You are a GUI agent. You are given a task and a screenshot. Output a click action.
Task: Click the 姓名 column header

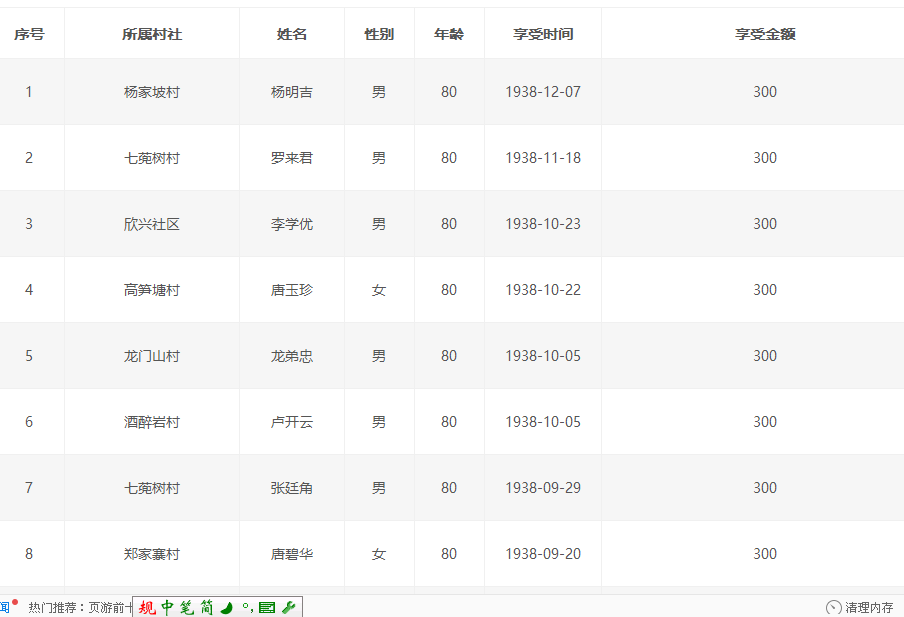tap(292, 34)
